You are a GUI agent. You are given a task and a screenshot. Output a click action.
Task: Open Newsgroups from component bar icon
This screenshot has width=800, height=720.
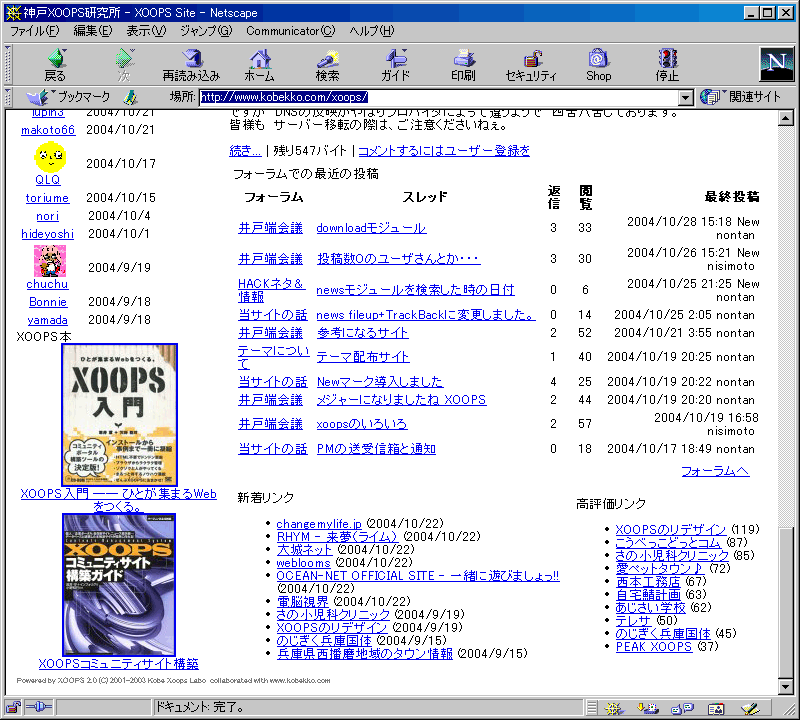[682, 708]
